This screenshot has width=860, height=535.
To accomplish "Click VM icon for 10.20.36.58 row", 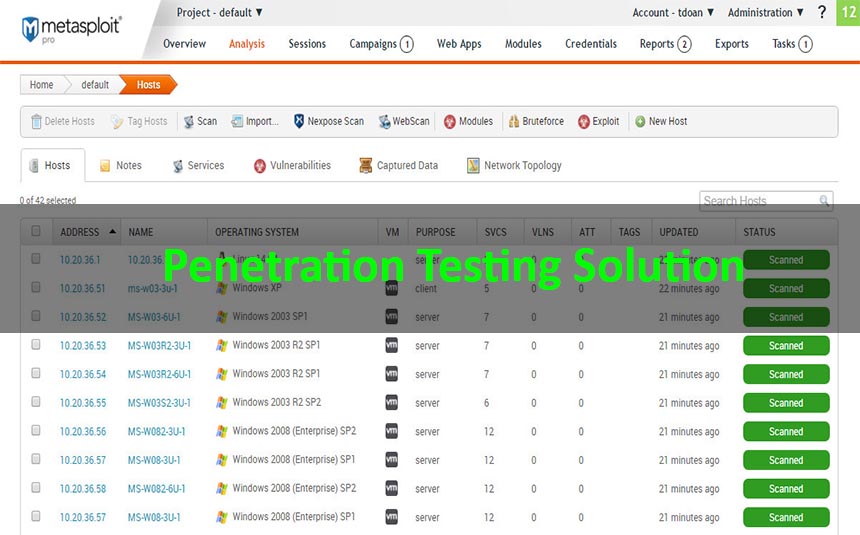I will [x=392, y=488].
